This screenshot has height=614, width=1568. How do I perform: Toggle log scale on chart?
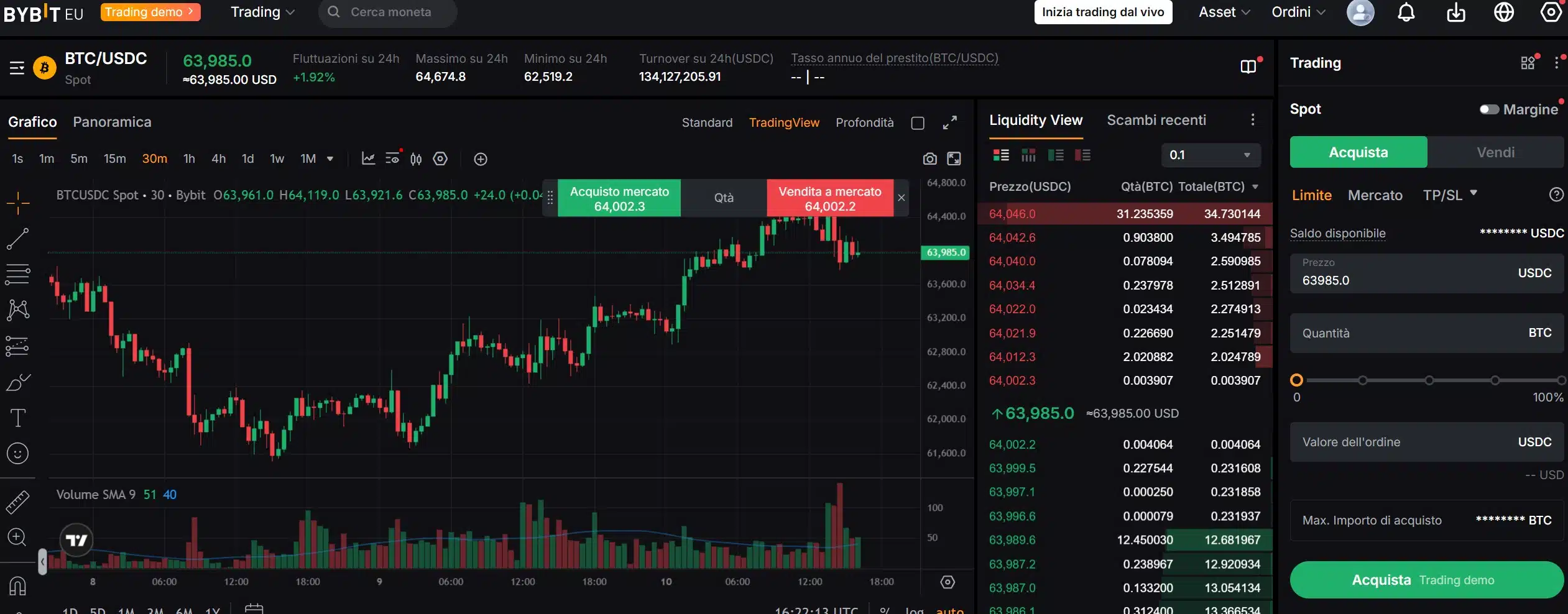[914, 610]
